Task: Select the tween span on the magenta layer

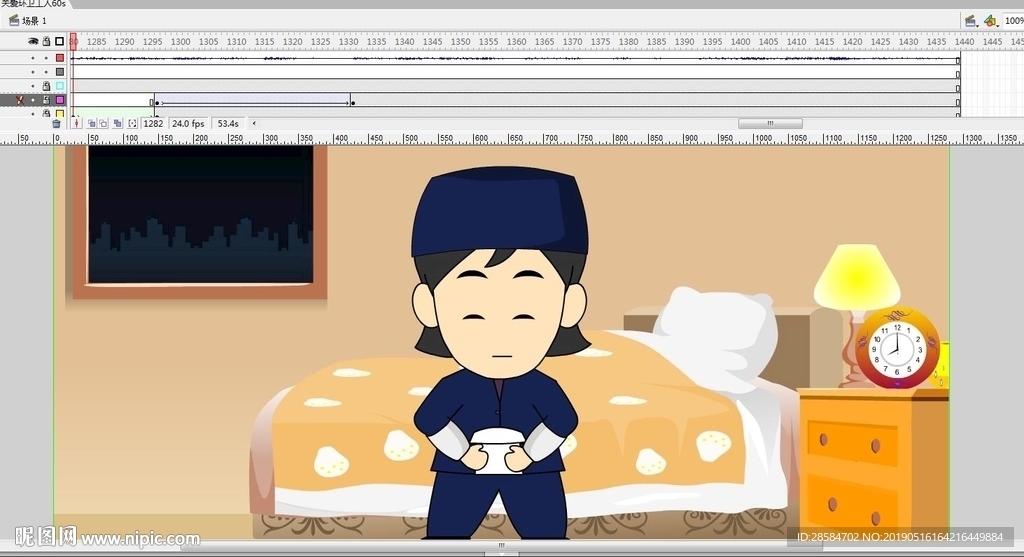Action: pos(255,100)
